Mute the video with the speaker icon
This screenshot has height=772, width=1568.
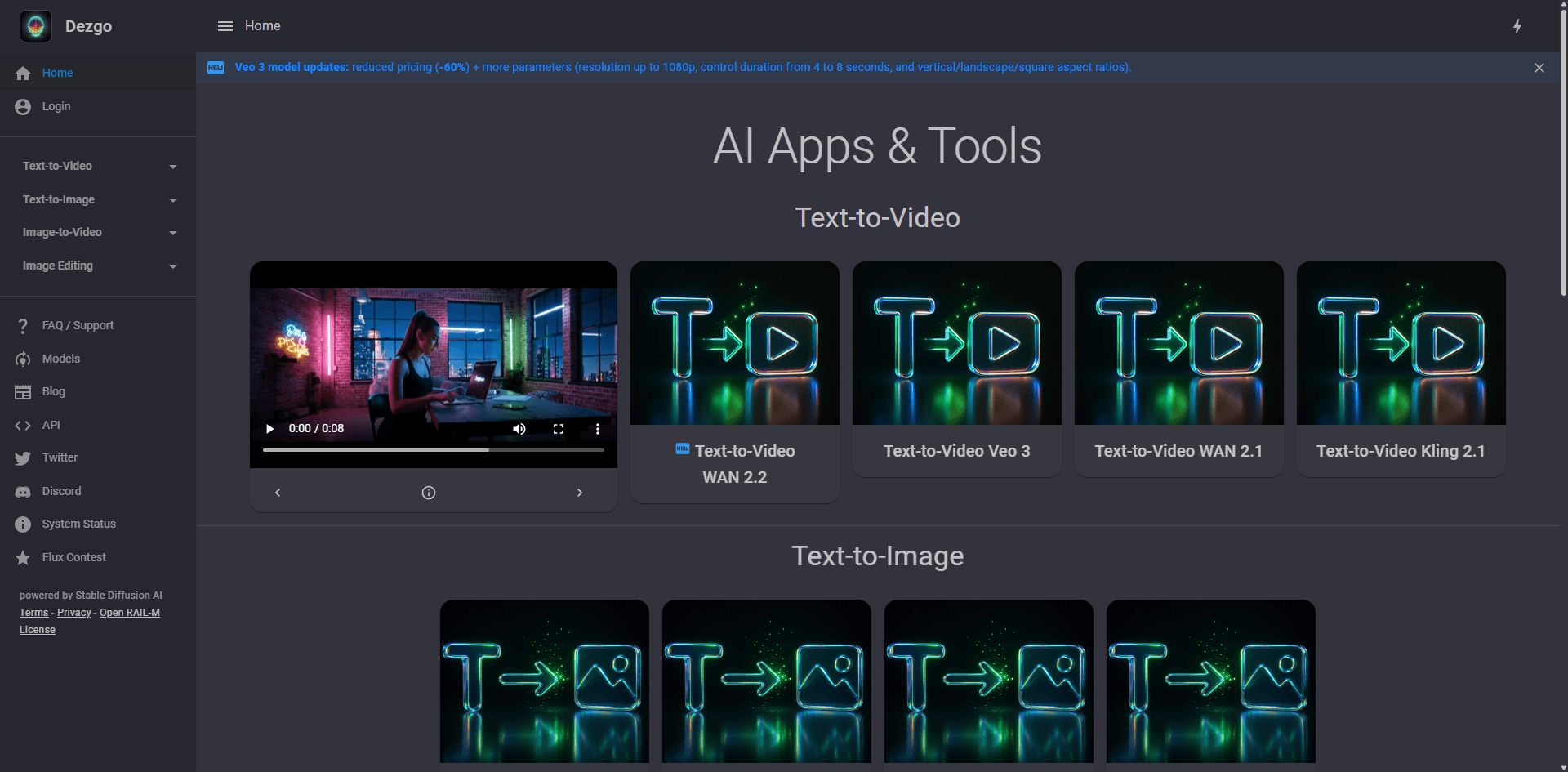click(519, 429)
